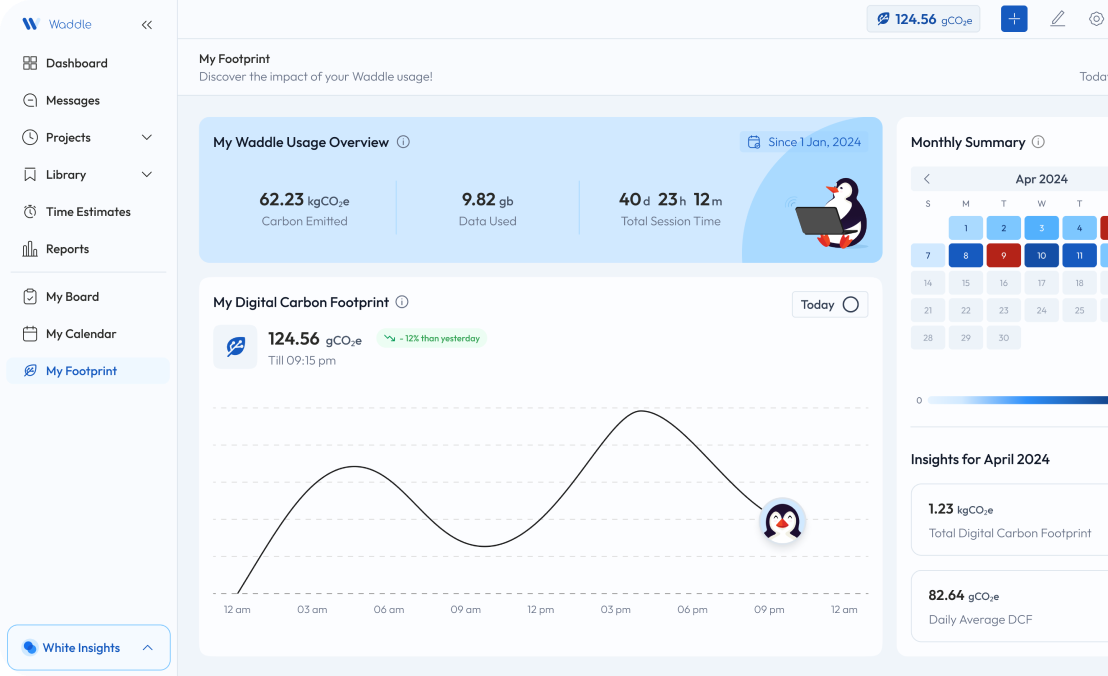1108x676 pixels.
Task: Open Messages from the sidebar
Action: tap(72, 100)
